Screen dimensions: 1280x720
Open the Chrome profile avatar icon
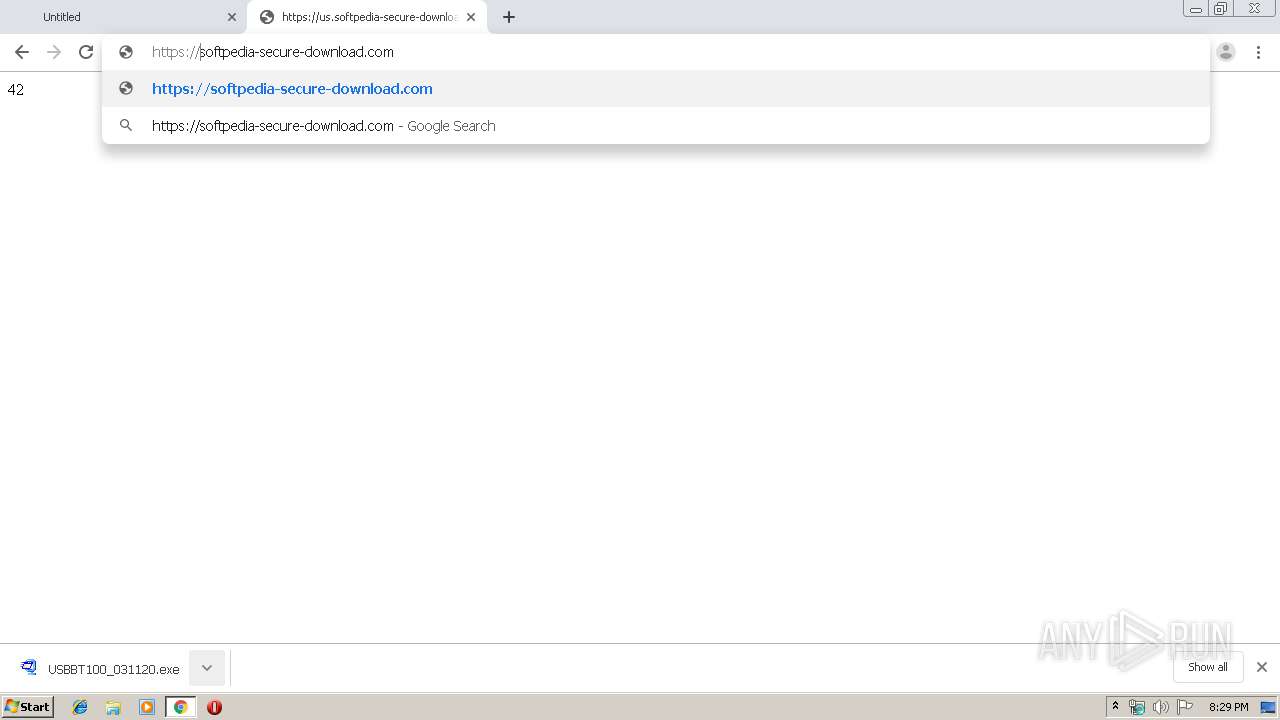1226,52
